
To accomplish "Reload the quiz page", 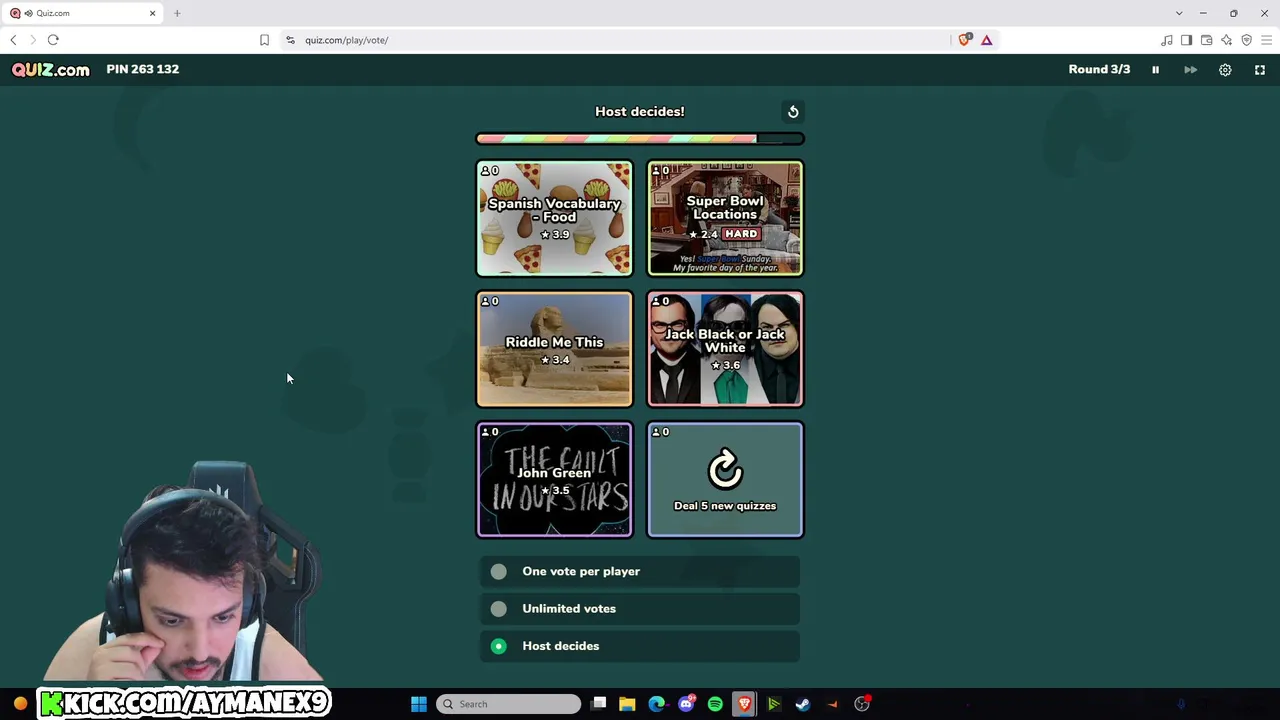I will click(x=53, y=40).
